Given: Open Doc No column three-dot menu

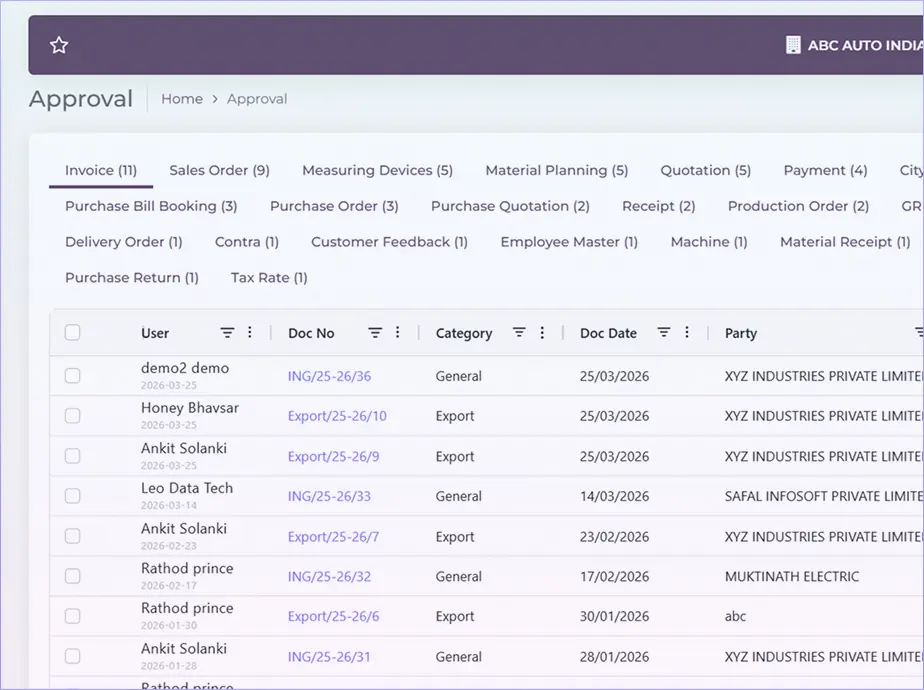Looking at the screenshot, I should coord(398,332).
